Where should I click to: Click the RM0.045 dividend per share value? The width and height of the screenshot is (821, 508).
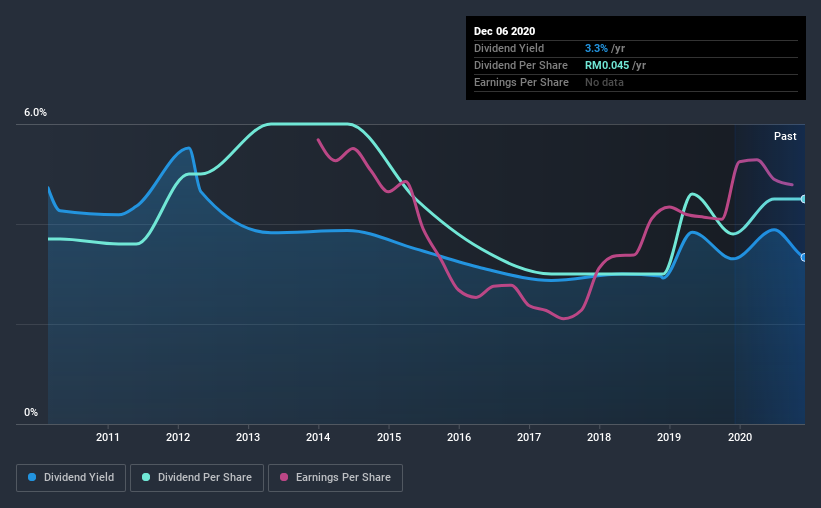coord(607,65)
